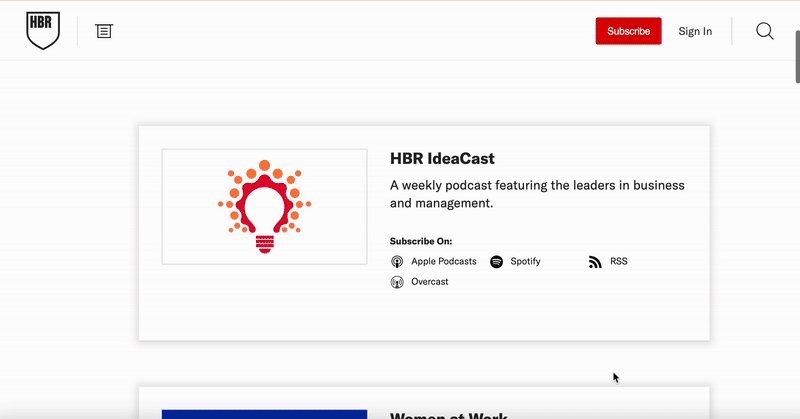Click the IdeaCast weekly podcast description

[537, 194]
